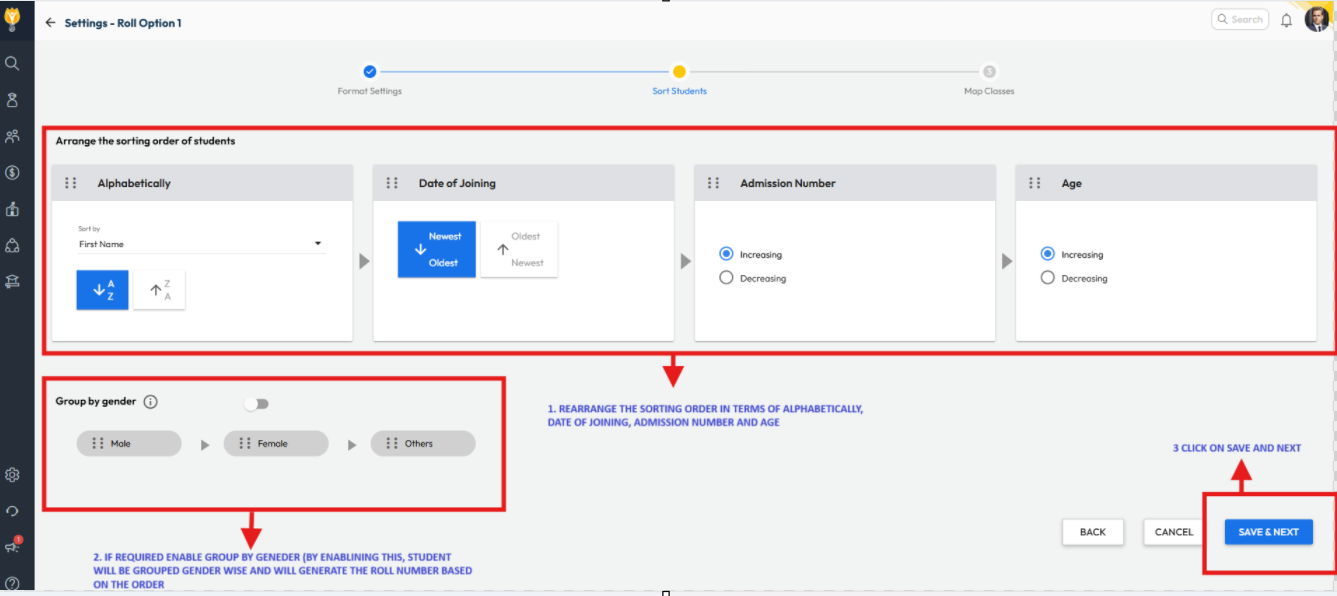1337x596 pixels.
Task: Click the Search field at top right
Action: pos(1240,19)
